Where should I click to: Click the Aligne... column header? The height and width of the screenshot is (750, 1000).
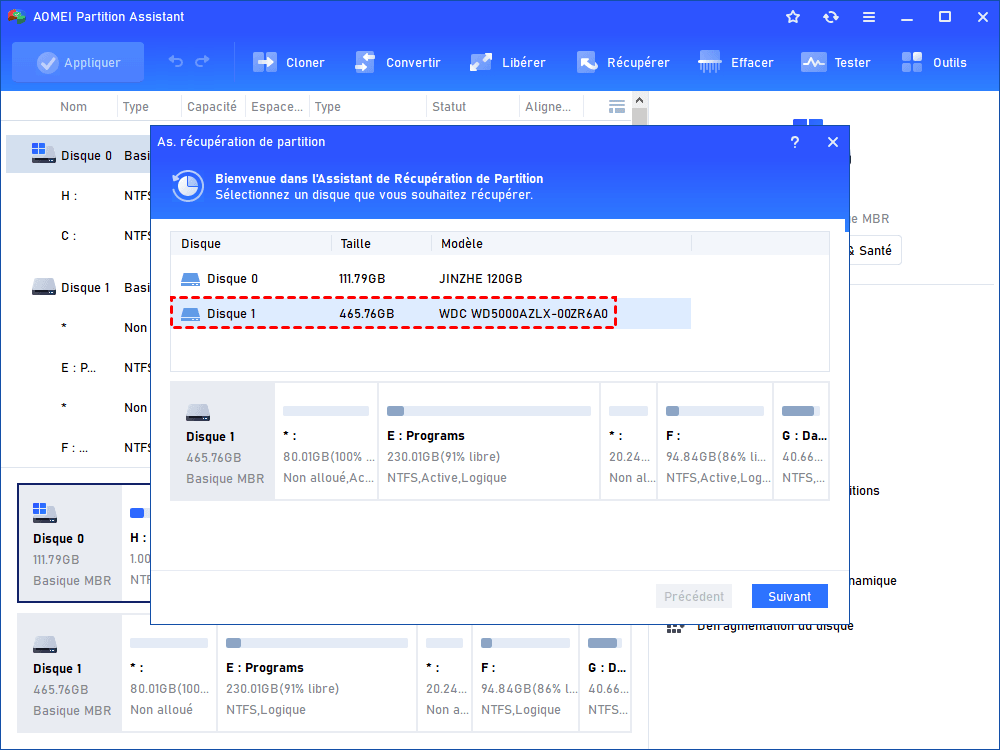tap(548, 107)
